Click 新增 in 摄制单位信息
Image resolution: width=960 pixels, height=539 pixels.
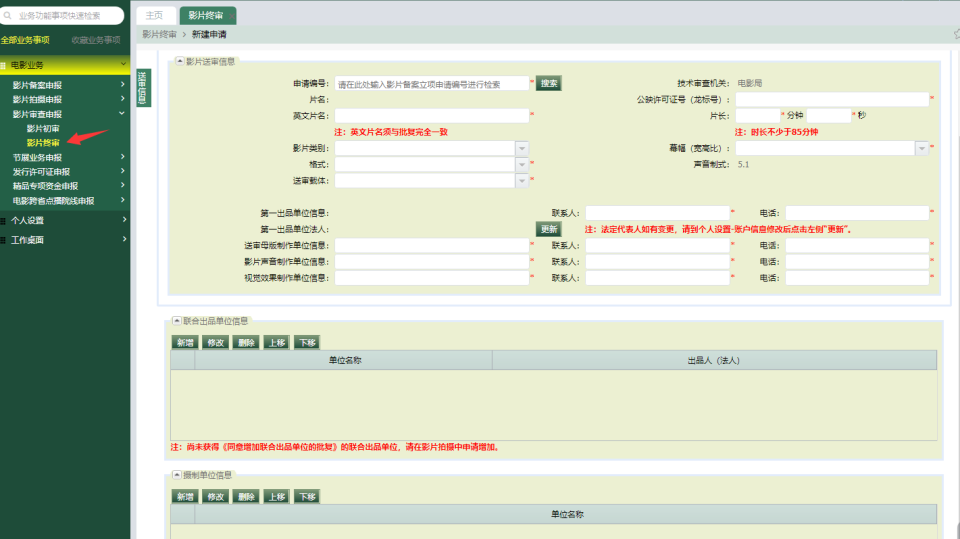185,497
